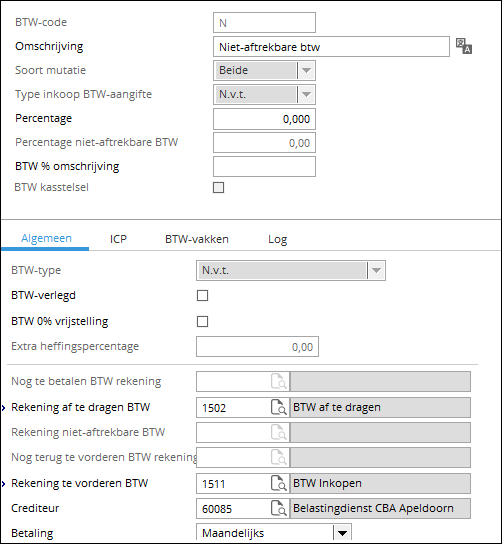Viewport: 502px width, 544px height.
Task: Open the Crediteur lookup icon
Action: (x=279, y=509)
